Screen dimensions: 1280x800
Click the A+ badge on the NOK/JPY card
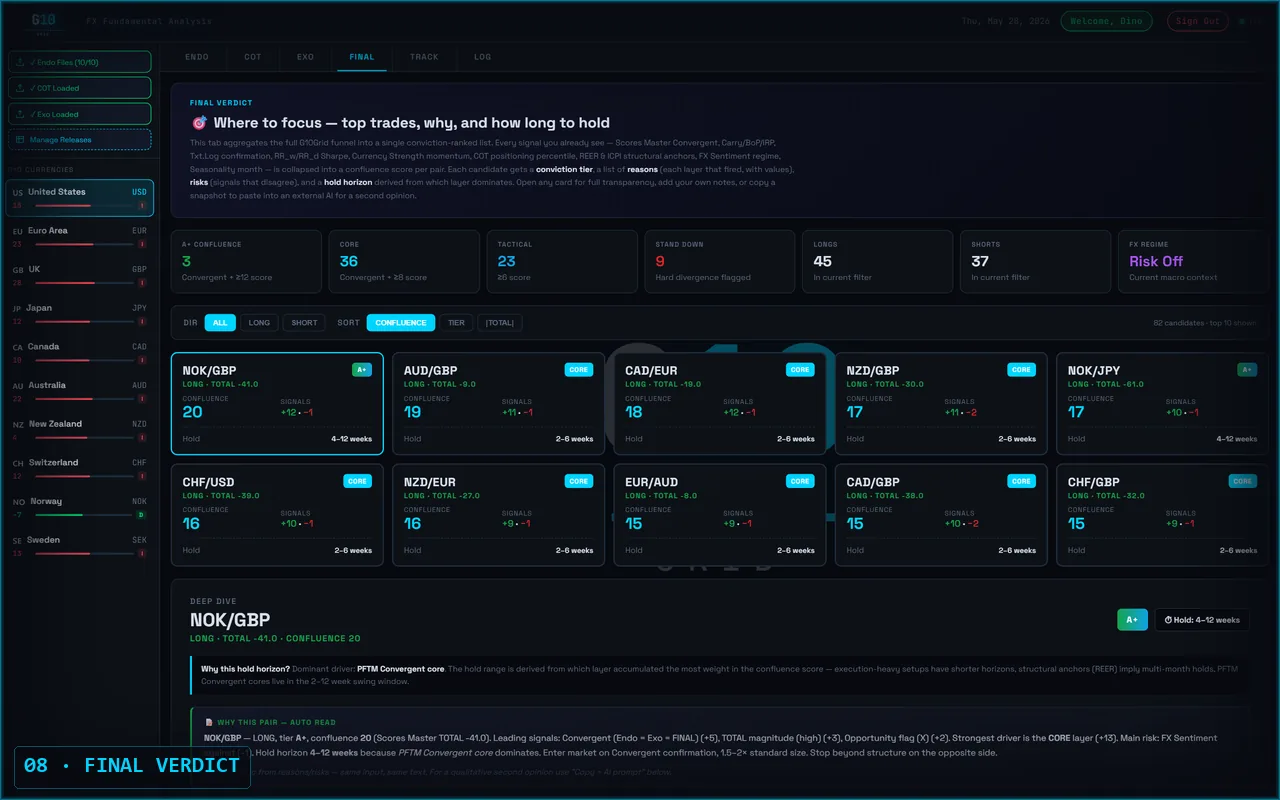(x=1247, y=369)
